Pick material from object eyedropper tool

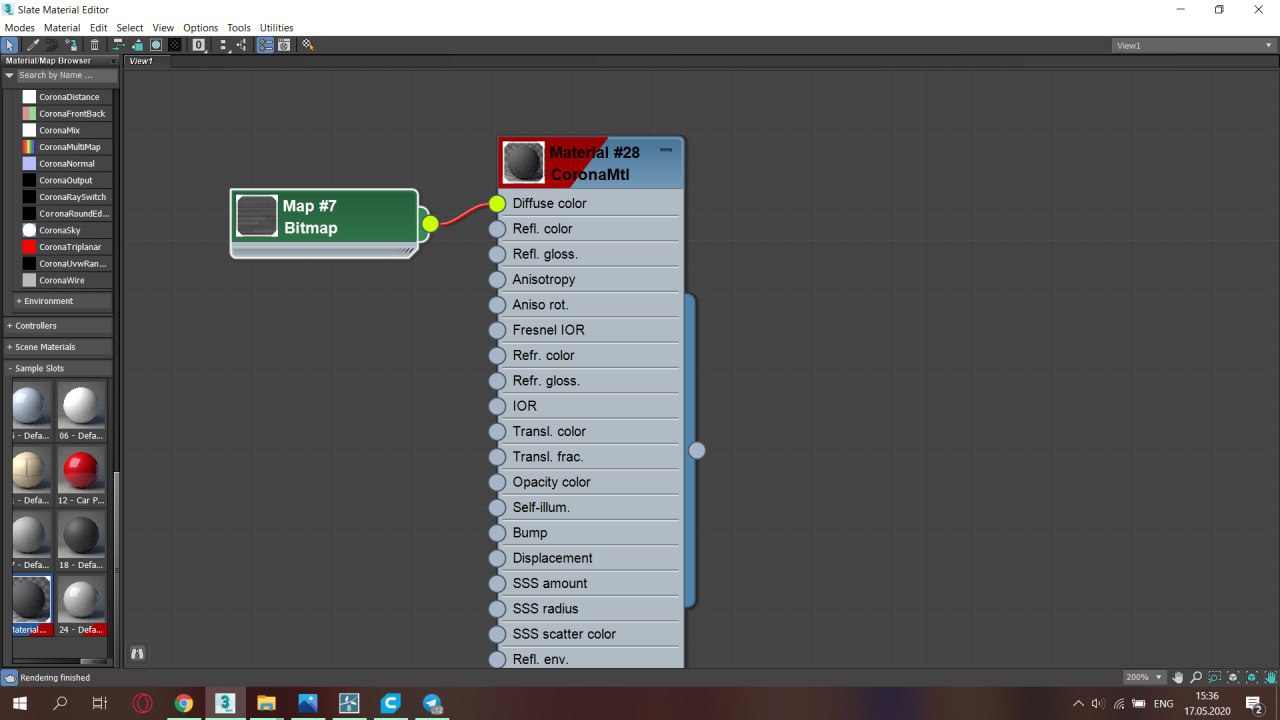pyautogui.click(x=33, y=45)
